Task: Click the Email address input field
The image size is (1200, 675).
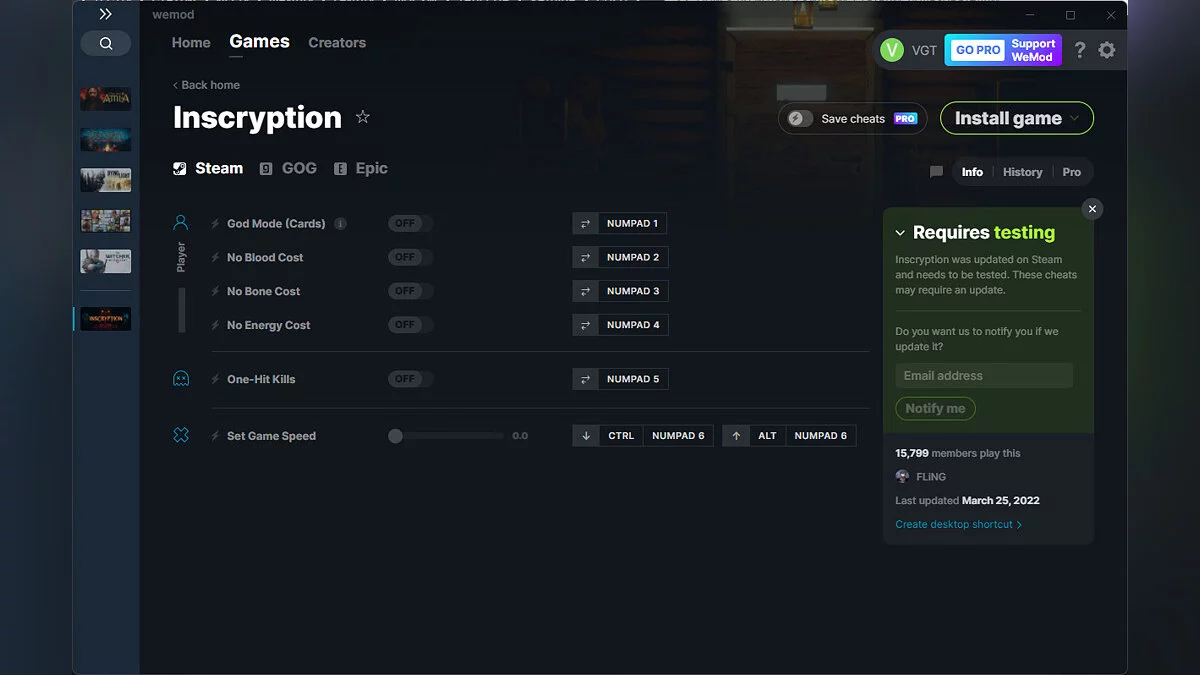Action: pyautogui.click(x=983, y=375)
